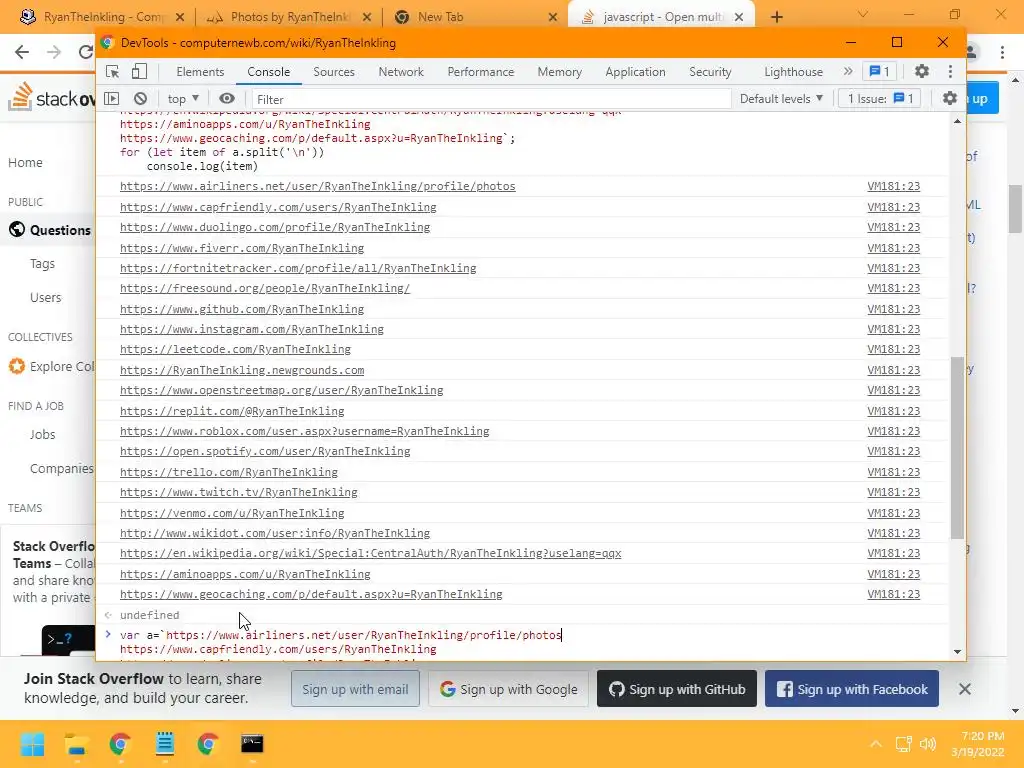Click the Stack Overflow logo
The width and height of the screenshot is (1024, 768).
52,98
